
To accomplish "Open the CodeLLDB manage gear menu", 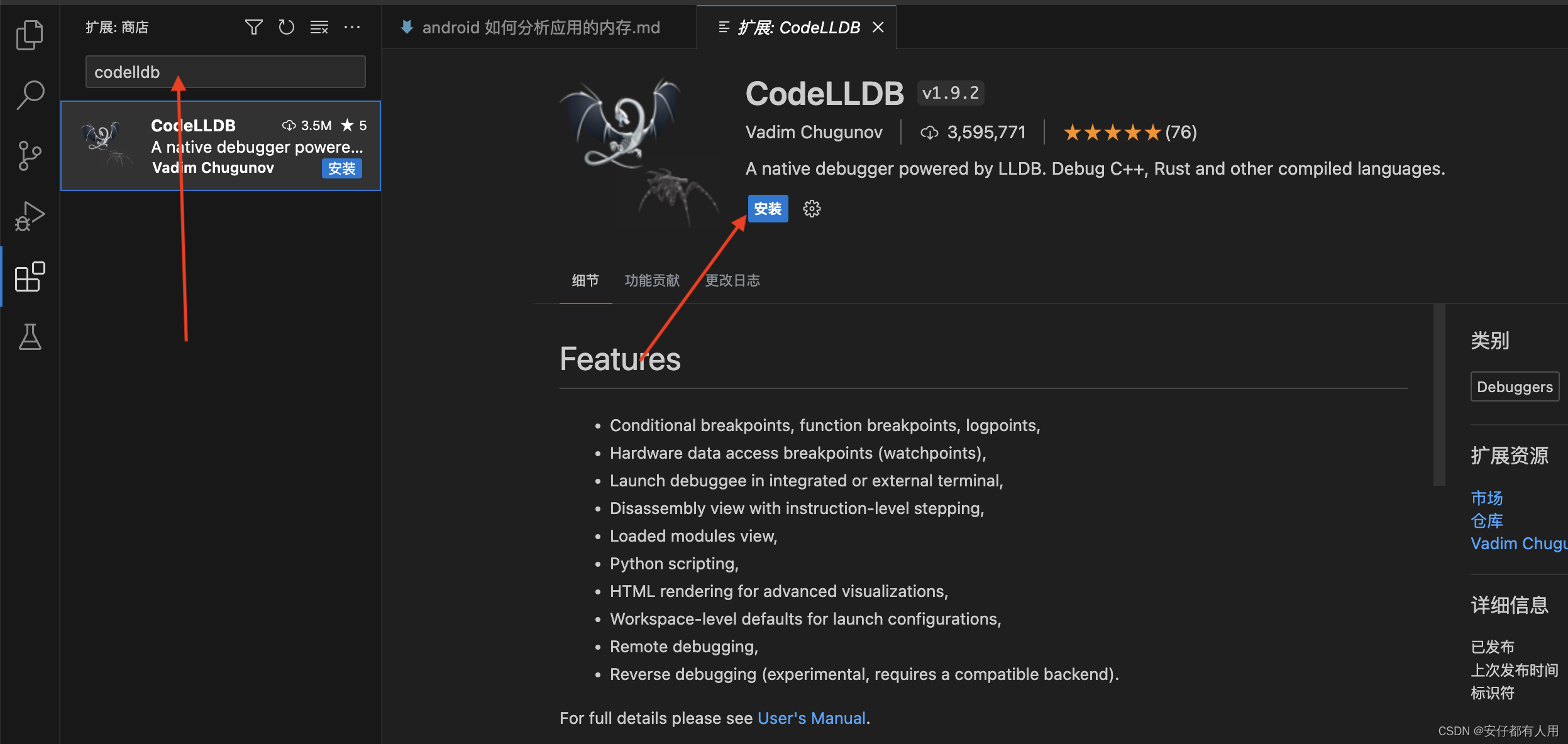I will pyautogui.click(x=812, y=209).
